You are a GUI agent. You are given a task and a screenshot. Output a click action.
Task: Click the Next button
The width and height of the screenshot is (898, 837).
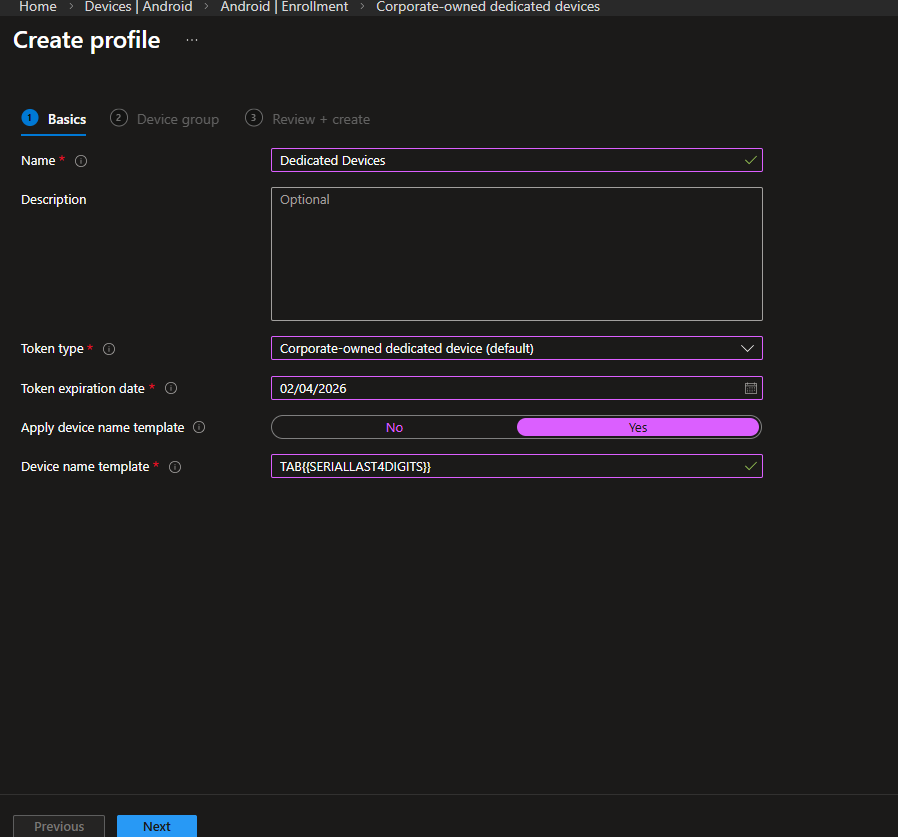(x=157, y=826)
